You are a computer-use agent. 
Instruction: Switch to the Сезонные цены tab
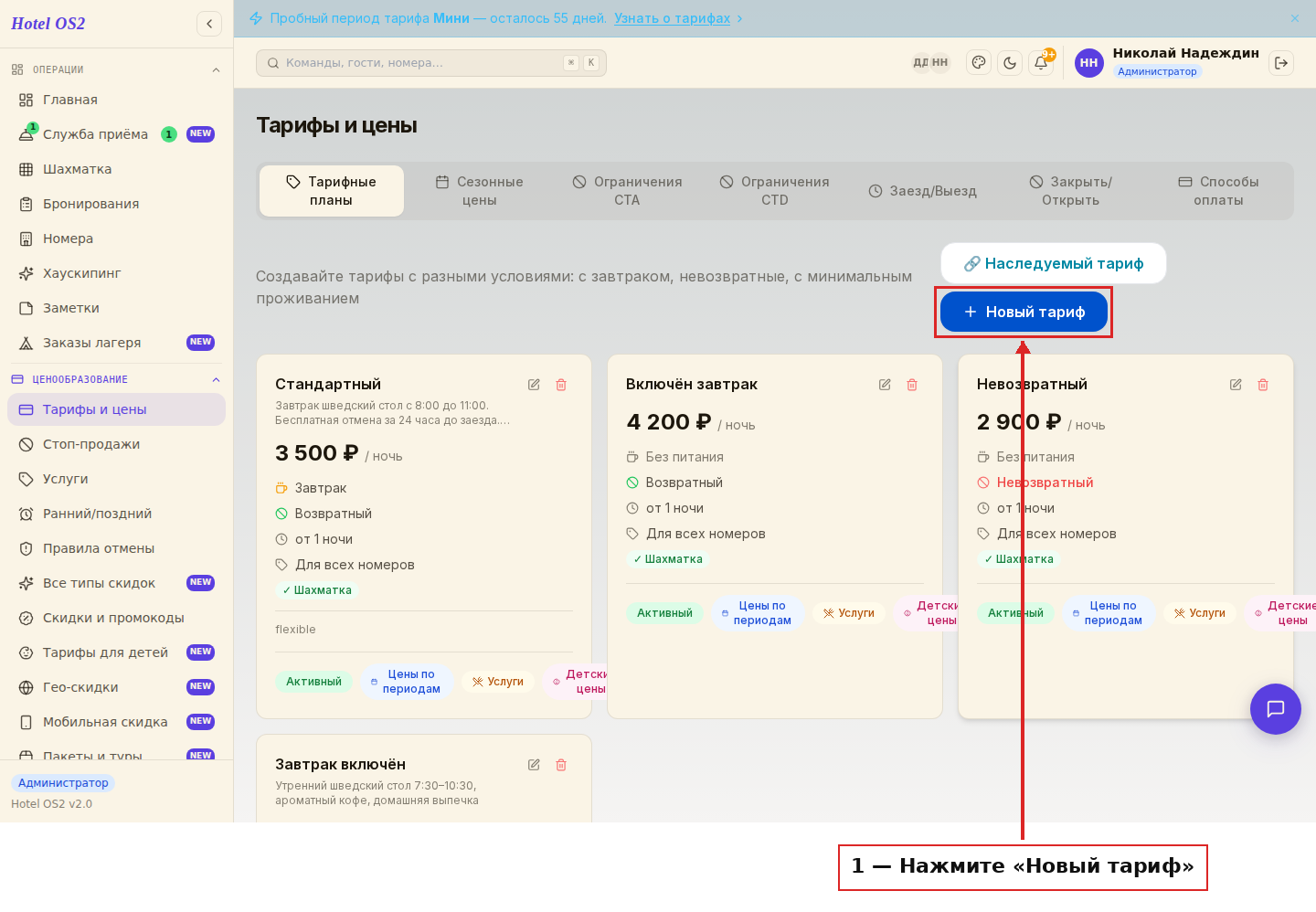coord(479,191)
